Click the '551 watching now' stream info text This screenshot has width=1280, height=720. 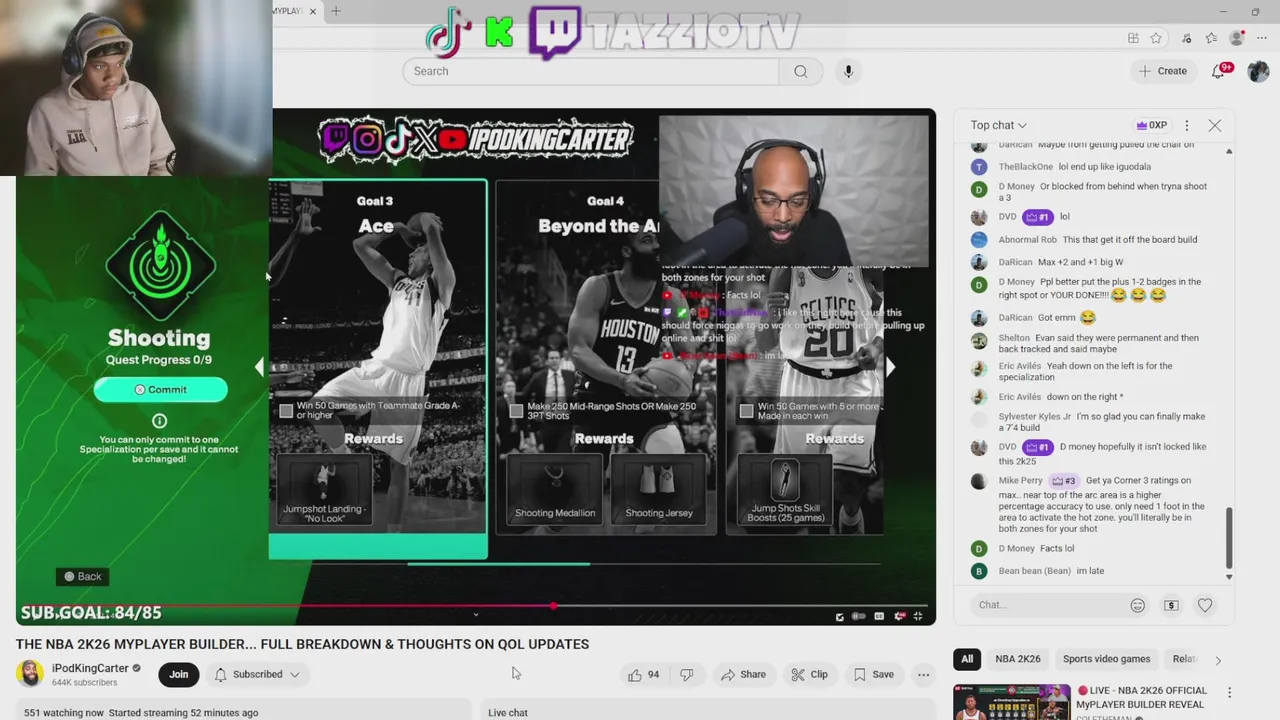coord(64,713)
